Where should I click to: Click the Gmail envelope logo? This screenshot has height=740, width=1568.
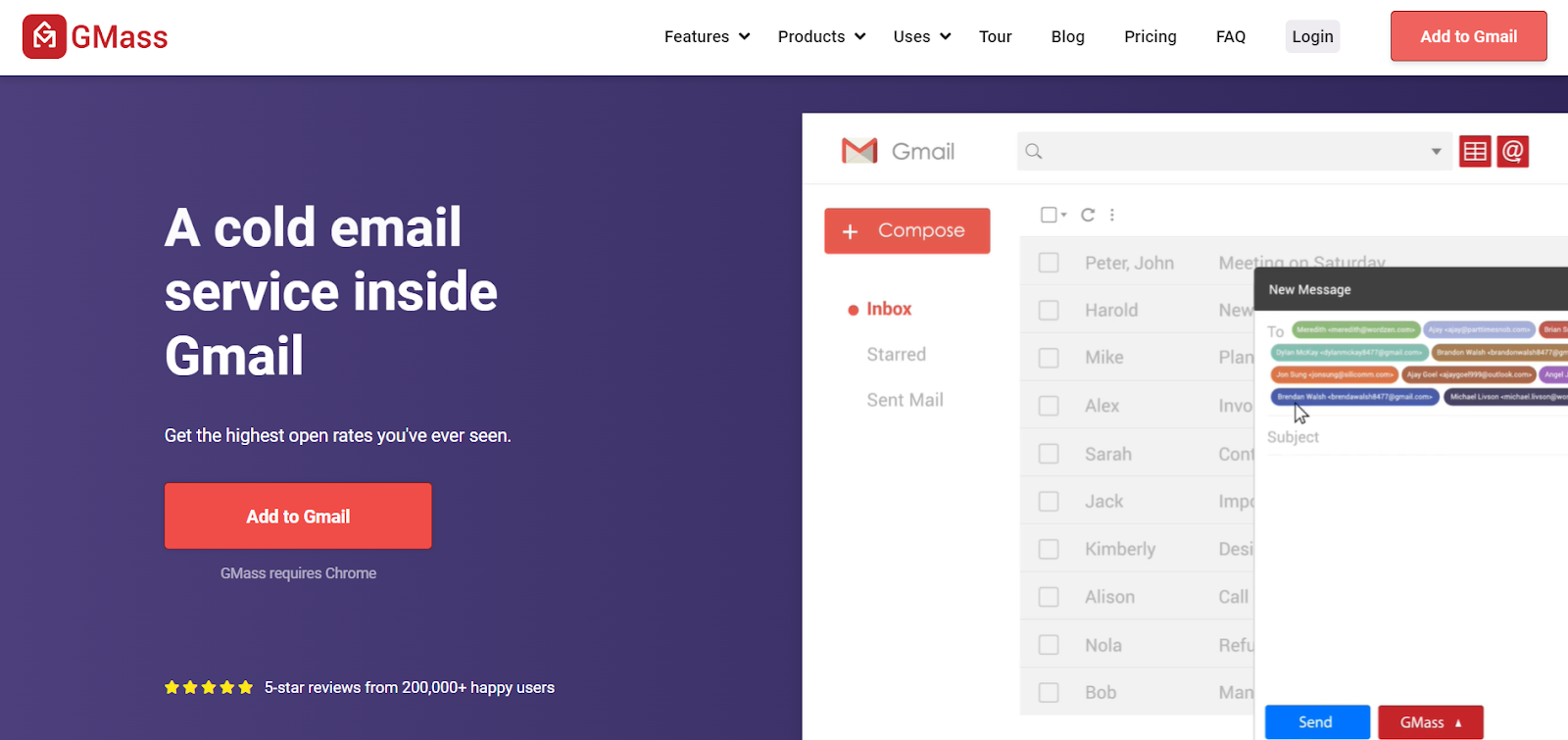[x=859, y=151]
